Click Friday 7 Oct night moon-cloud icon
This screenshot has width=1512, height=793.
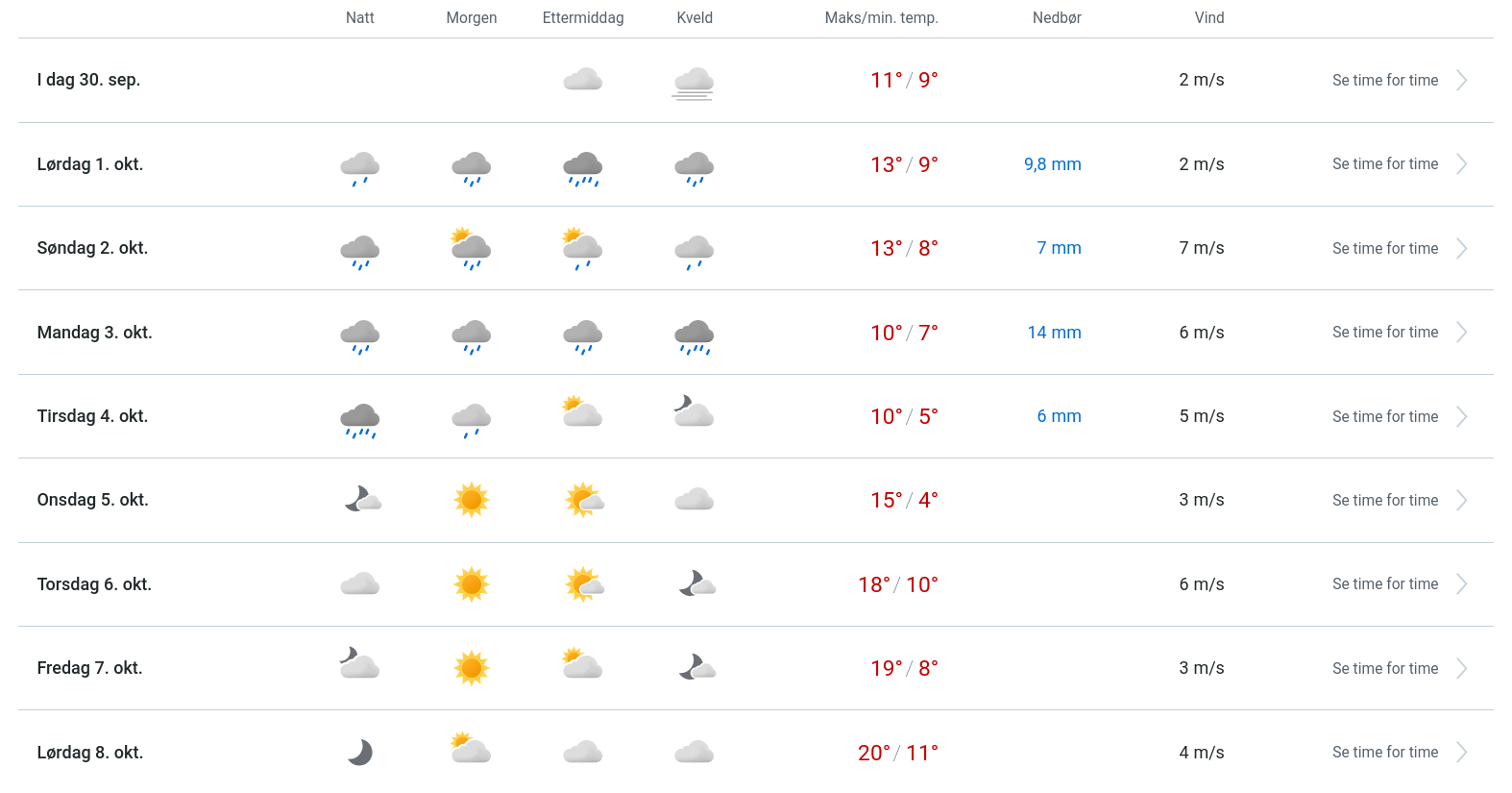[360, 663]
